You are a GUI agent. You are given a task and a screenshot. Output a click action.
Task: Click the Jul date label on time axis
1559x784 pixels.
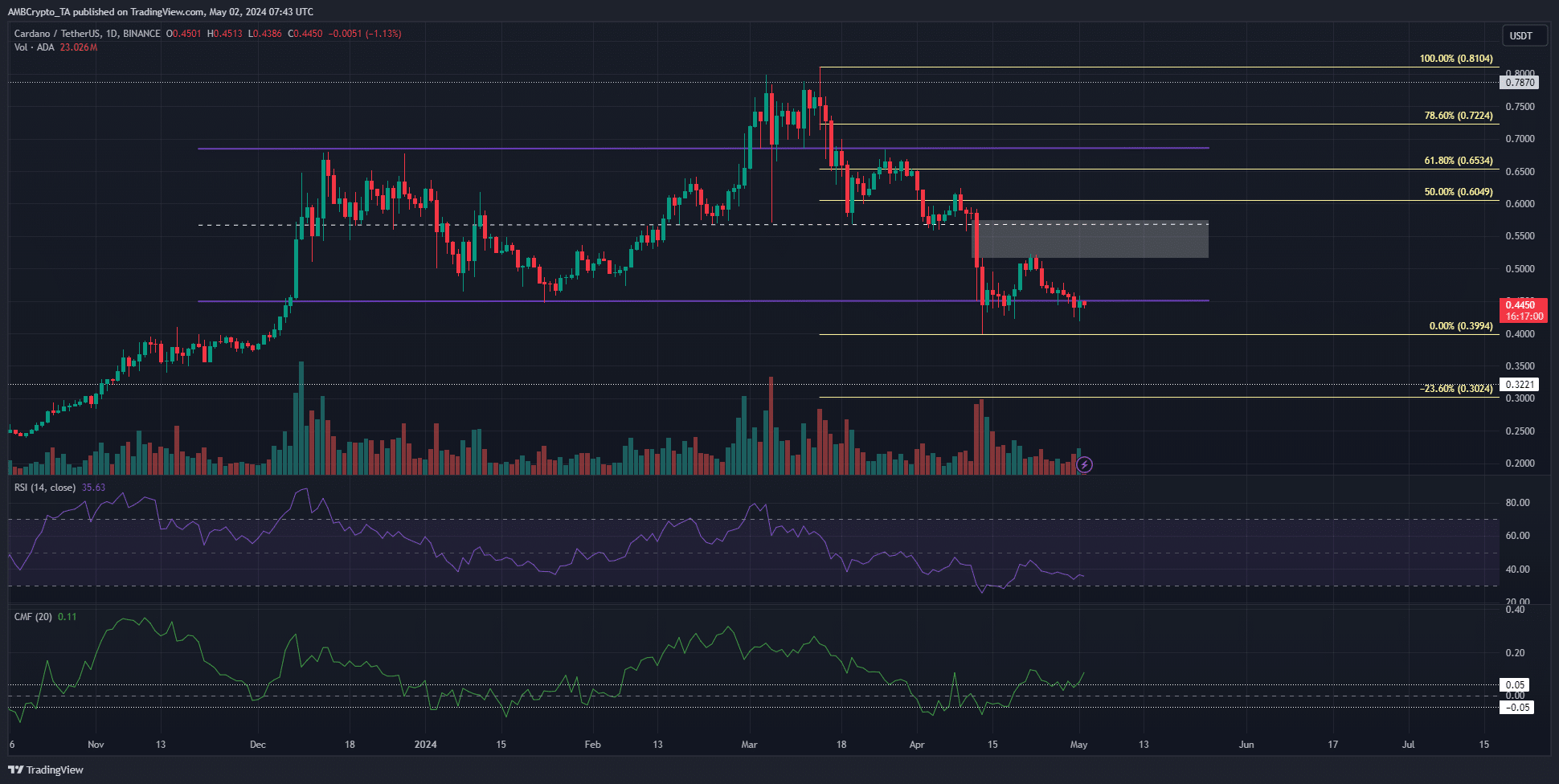[1408, 745]
